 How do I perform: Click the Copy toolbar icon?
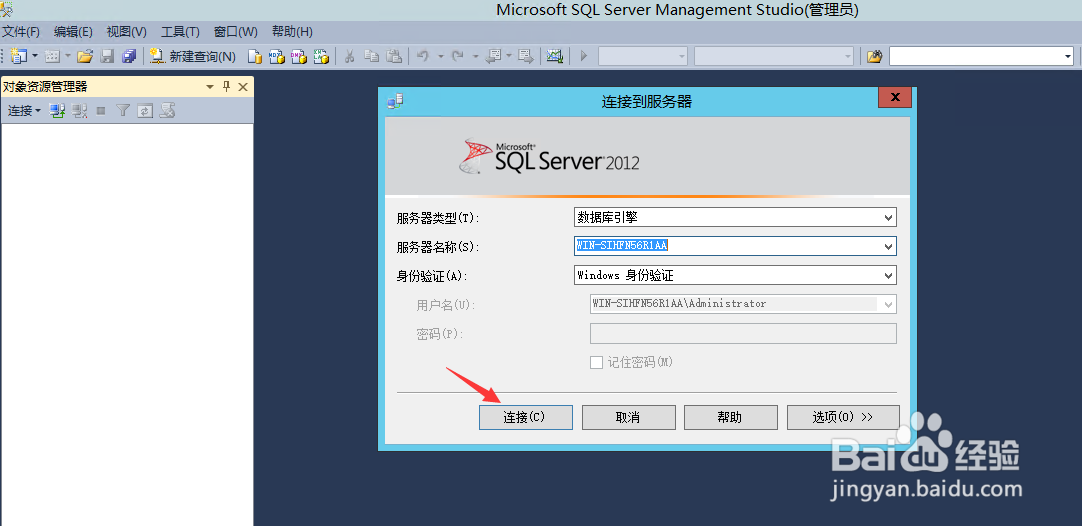(x=371, y=57)
